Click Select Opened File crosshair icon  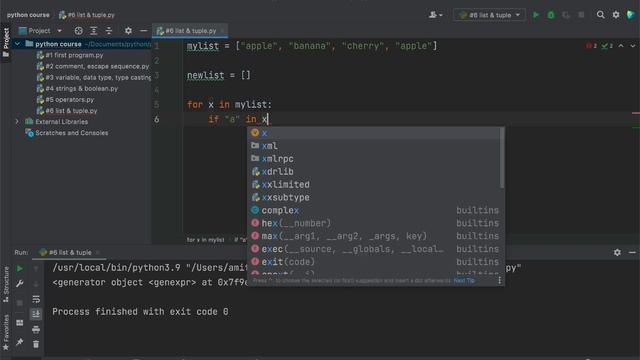tap(78, 31)
